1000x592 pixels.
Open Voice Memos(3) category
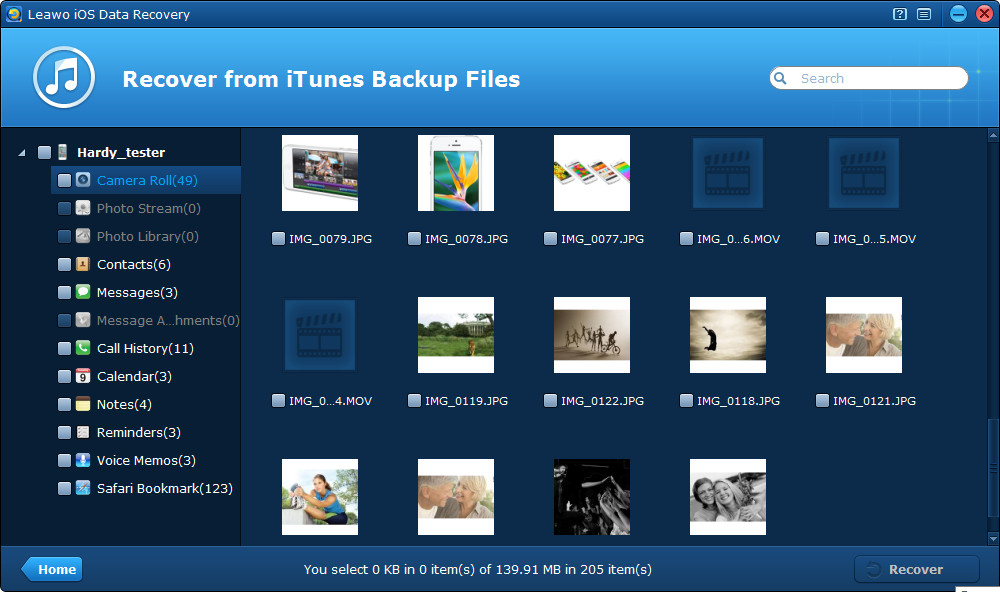[146, 461]
